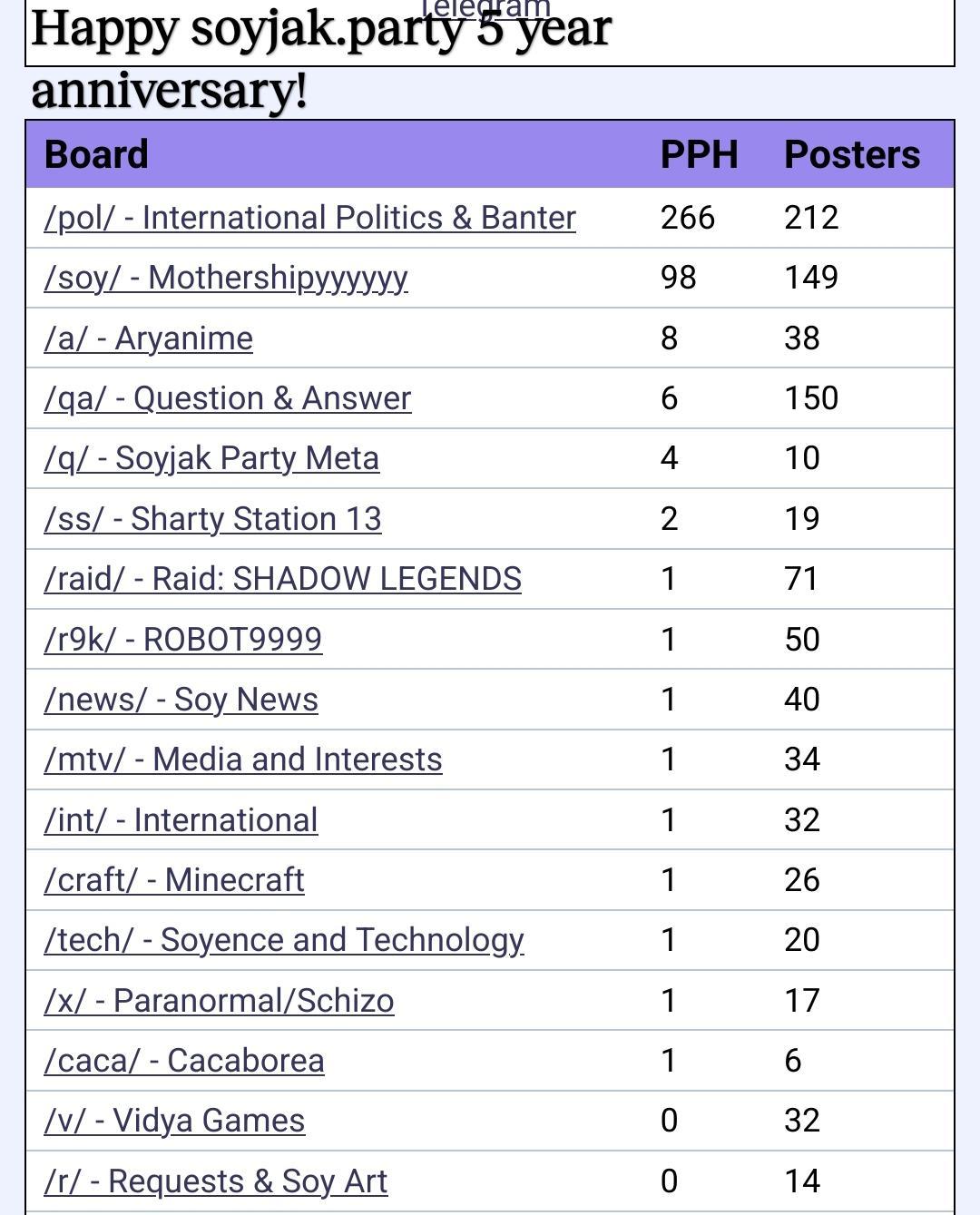Open the /pol/ International Politics & Banter board
This screenshot has width=980, height=1215.
click(309, 218)
